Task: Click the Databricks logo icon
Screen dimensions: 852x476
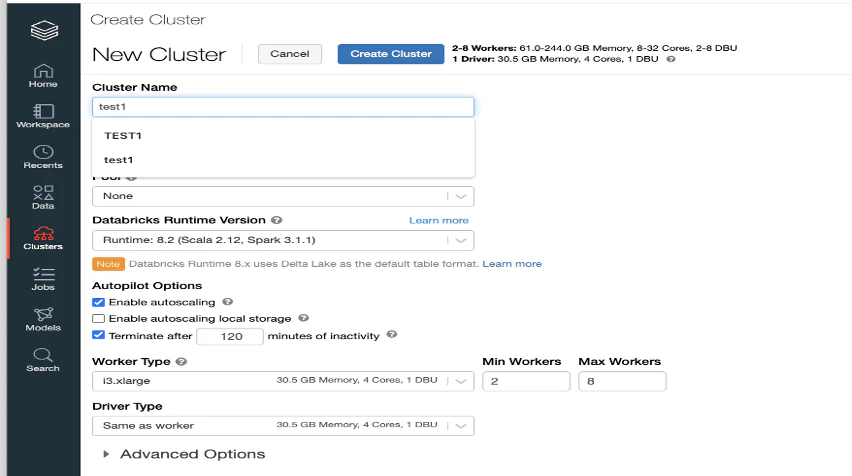Action: point(44,30)
